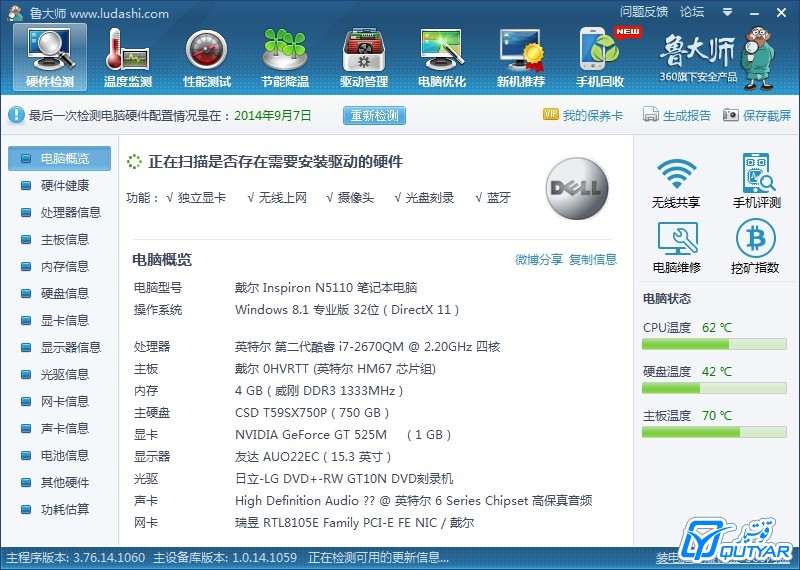
Task: Click 戴尔 0HVRTT motherboard text
Action: 335,369
